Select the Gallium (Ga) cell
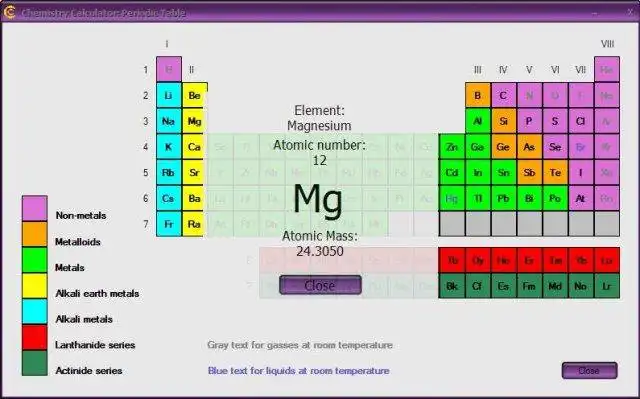 (478, 147)
